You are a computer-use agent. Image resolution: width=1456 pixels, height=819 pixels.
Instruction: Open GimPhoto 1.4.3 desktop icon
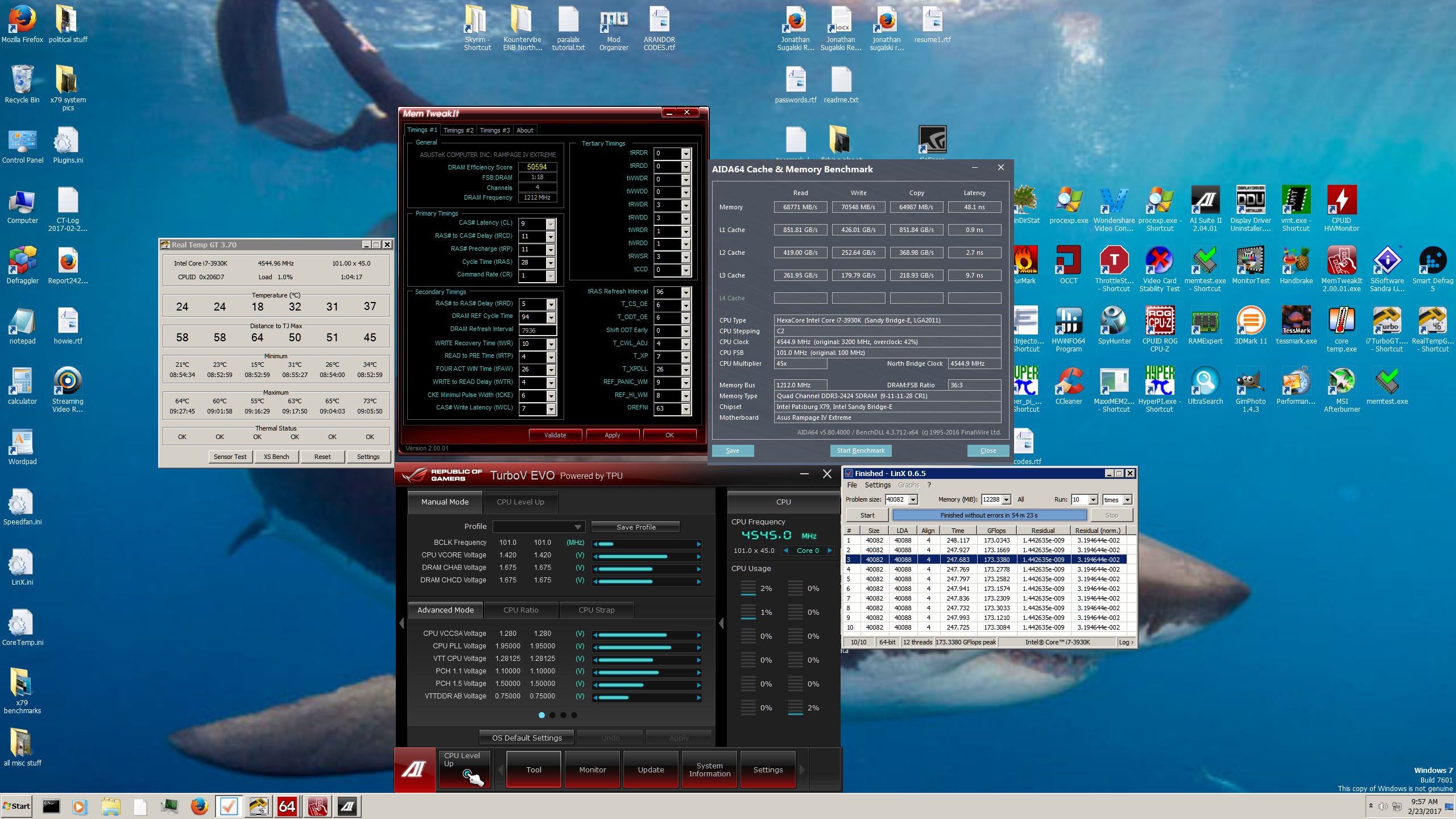click(1250, 390)
